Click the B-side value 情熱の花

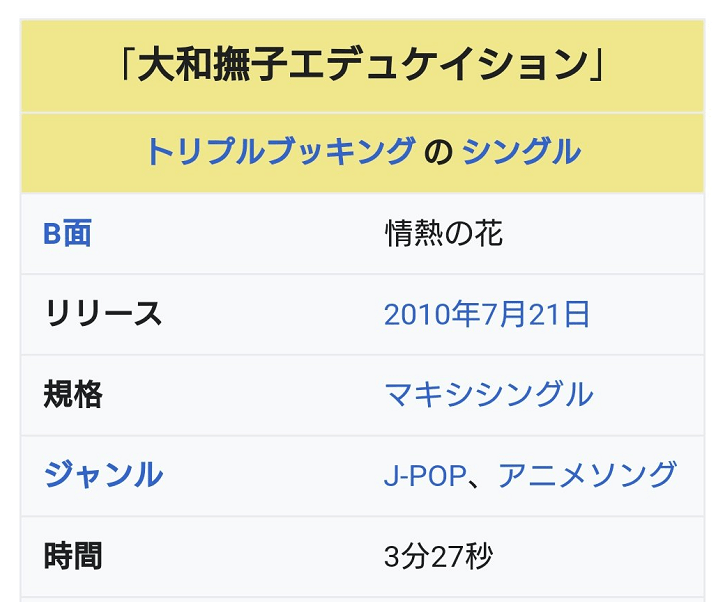click(444, 233)
